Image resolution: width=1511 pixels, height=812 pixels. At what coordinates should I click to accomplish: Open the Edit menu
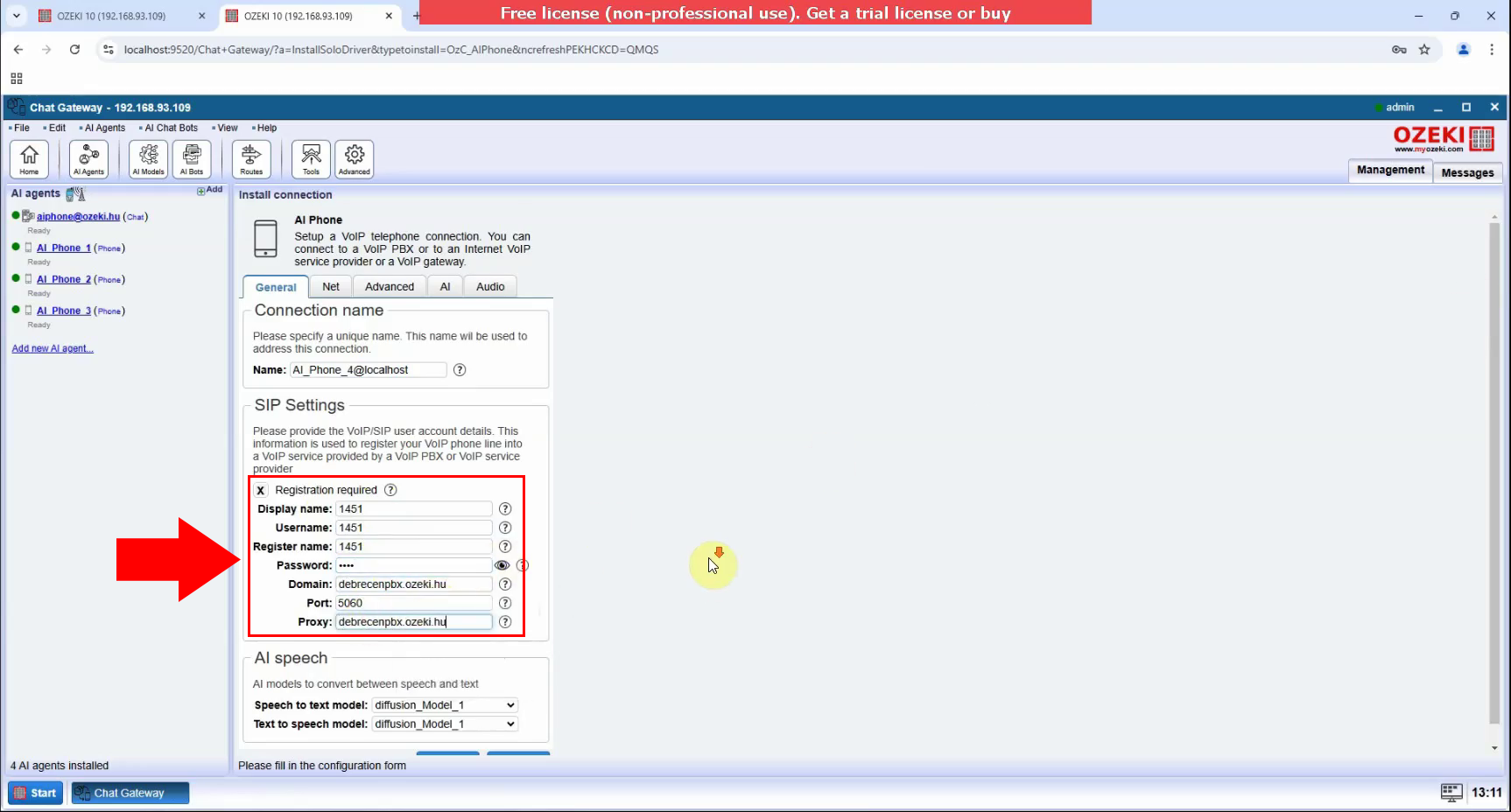click(x=55, y=128)
